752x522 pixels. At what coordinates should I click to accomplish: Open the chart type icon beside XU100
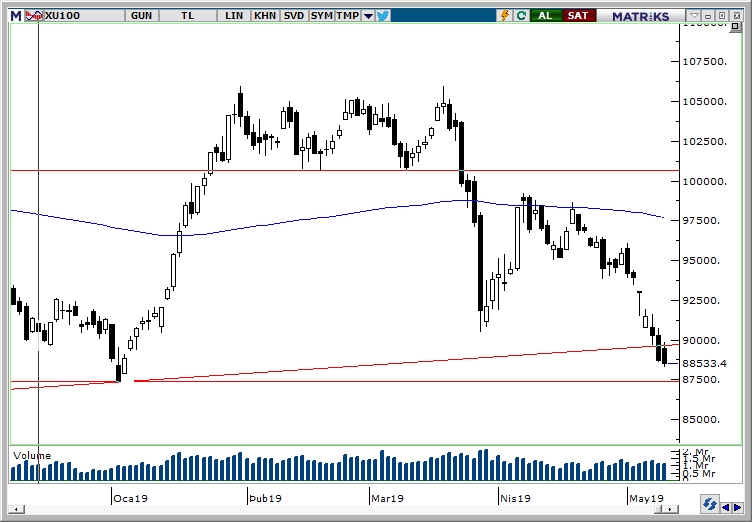click(x=33, y=16)
